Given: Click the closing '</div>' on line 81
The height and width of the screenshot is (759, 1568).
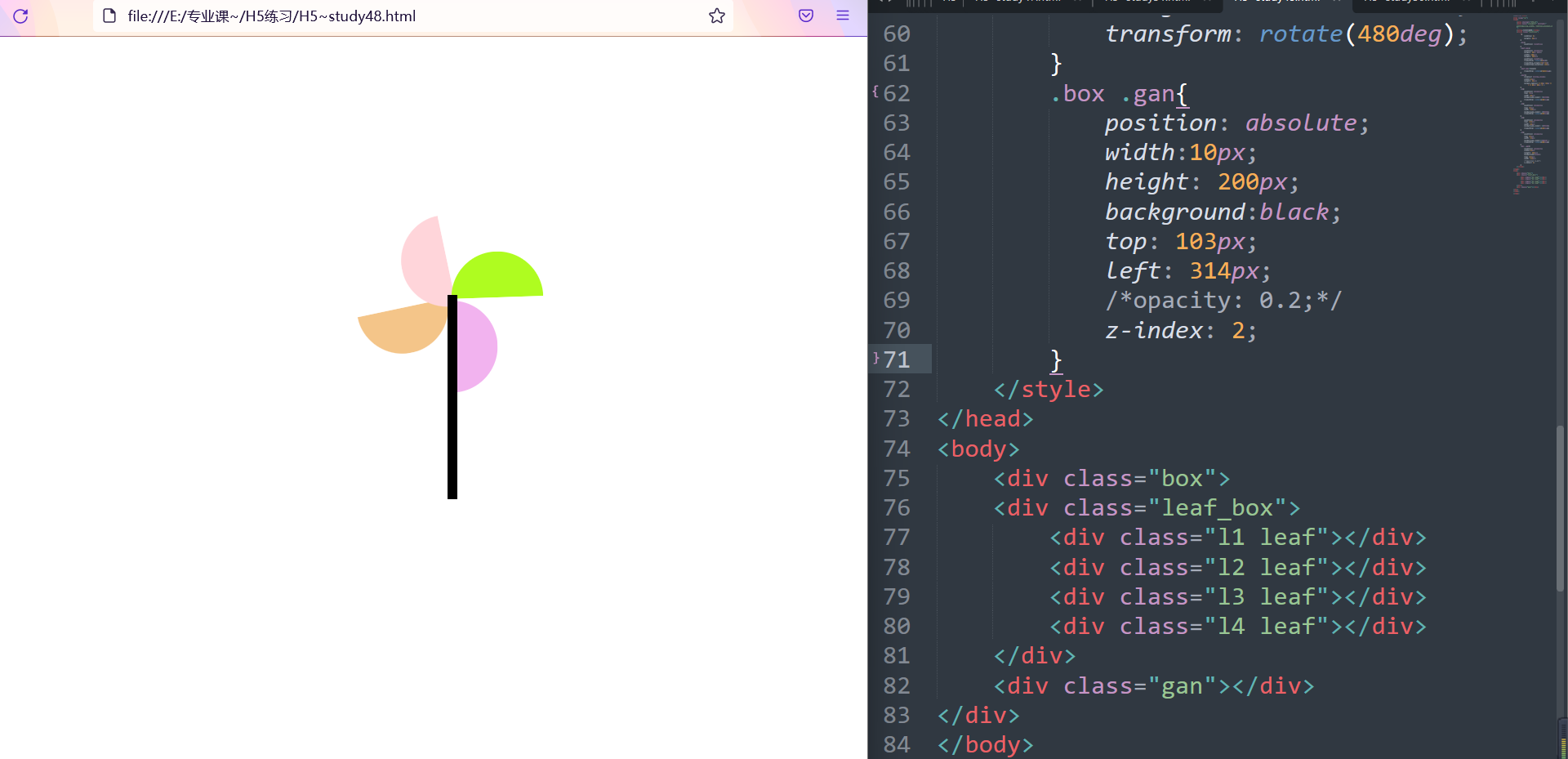Looking at the screenshot, I should [x=1035, y=655].
